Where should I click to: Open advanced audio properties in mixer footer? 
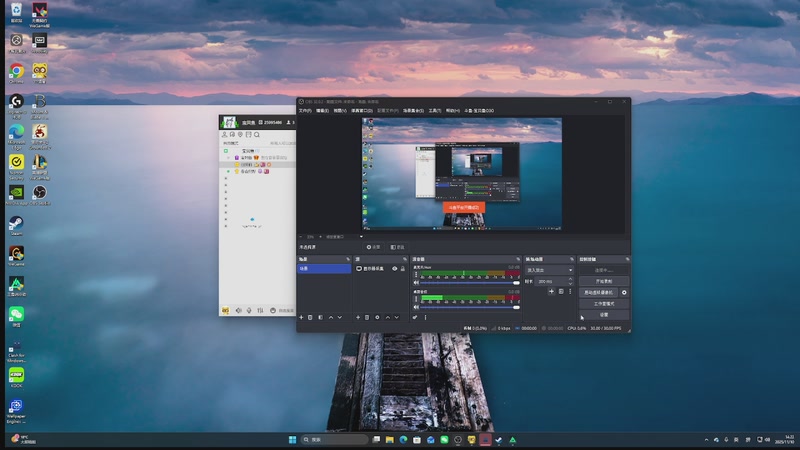[x=415, y=317]
